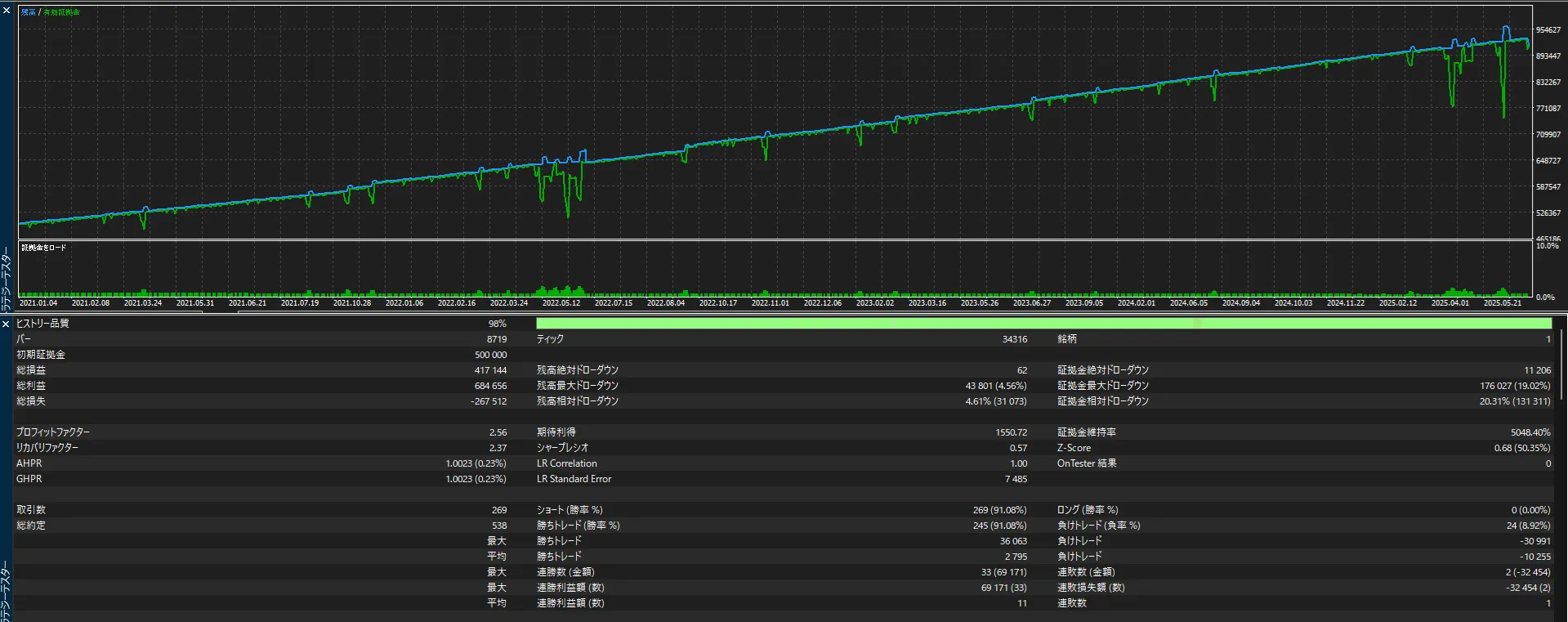Click the LR Standard Error value 7 485
Viewport: 1568px width, 622px height.
(1016, 479)
